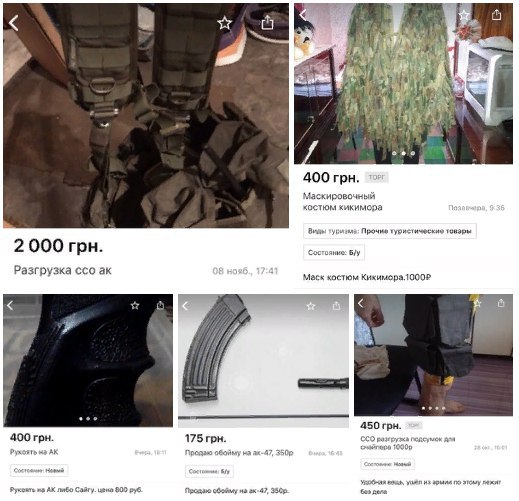Star the 175 грн. magazine listing

pyautogui.click(x=311, y=306)
